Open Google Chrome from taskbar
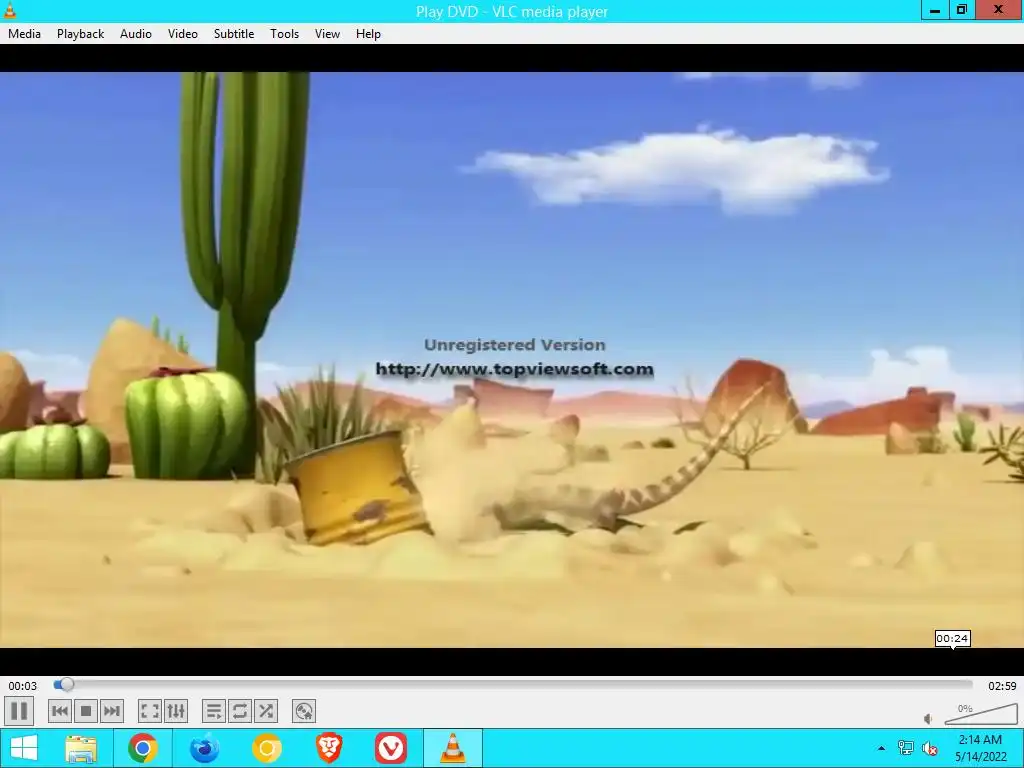The image size is (1024, 768). pyautogui.click(x=142, y=748)
